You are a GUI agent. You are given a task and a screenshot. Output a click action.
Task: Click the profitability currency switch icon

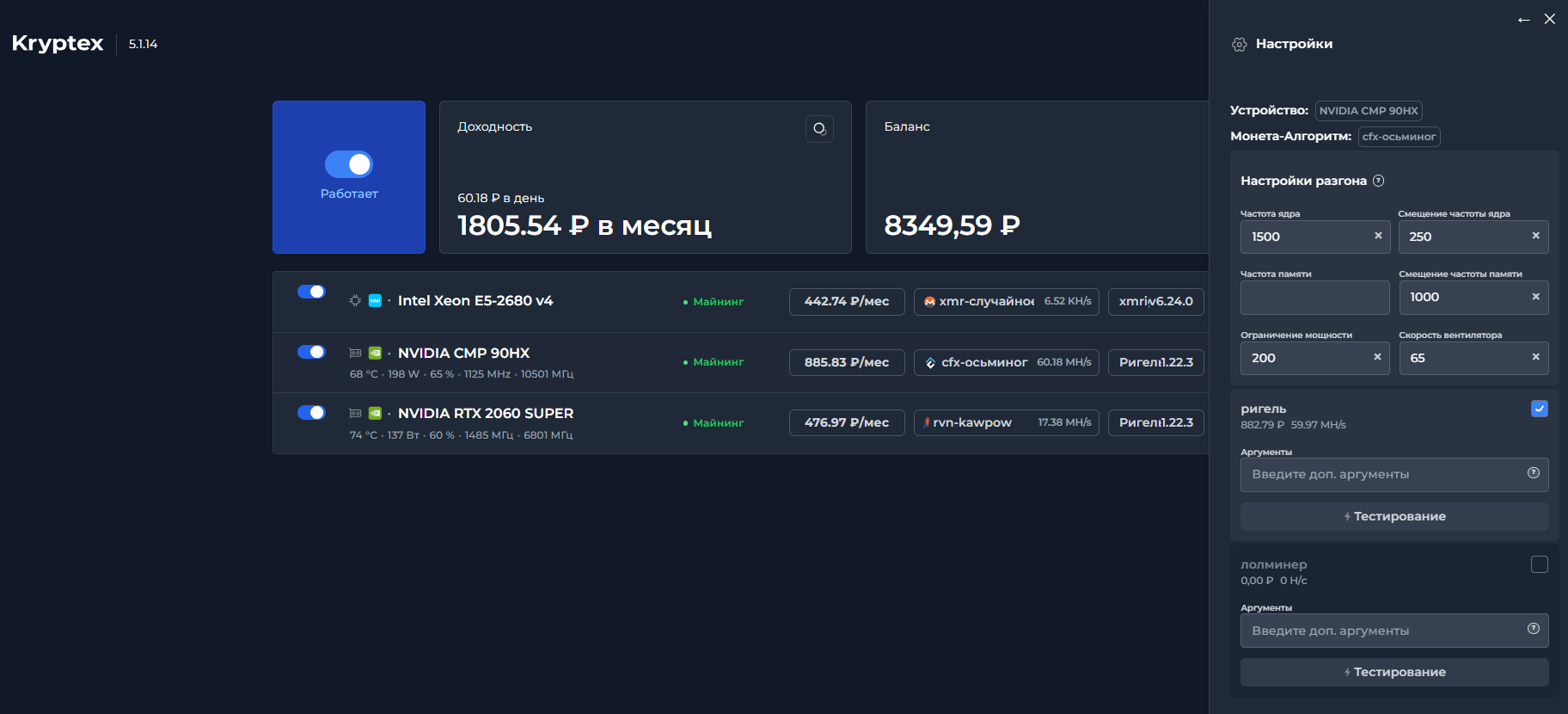pos(819,129)
